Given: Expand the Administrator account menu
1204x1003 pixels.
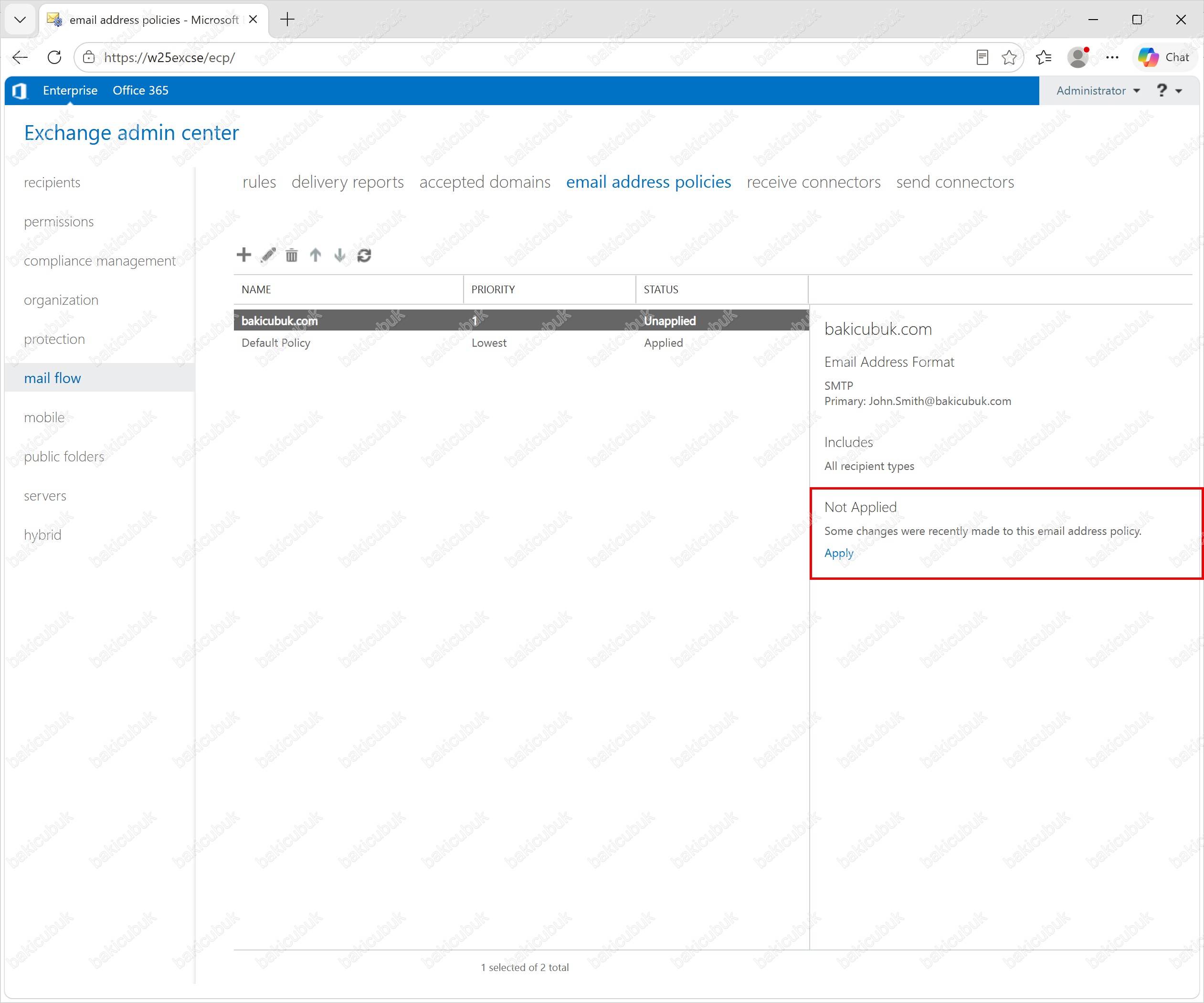Looking at the screenshot, I should [1098, 91].
